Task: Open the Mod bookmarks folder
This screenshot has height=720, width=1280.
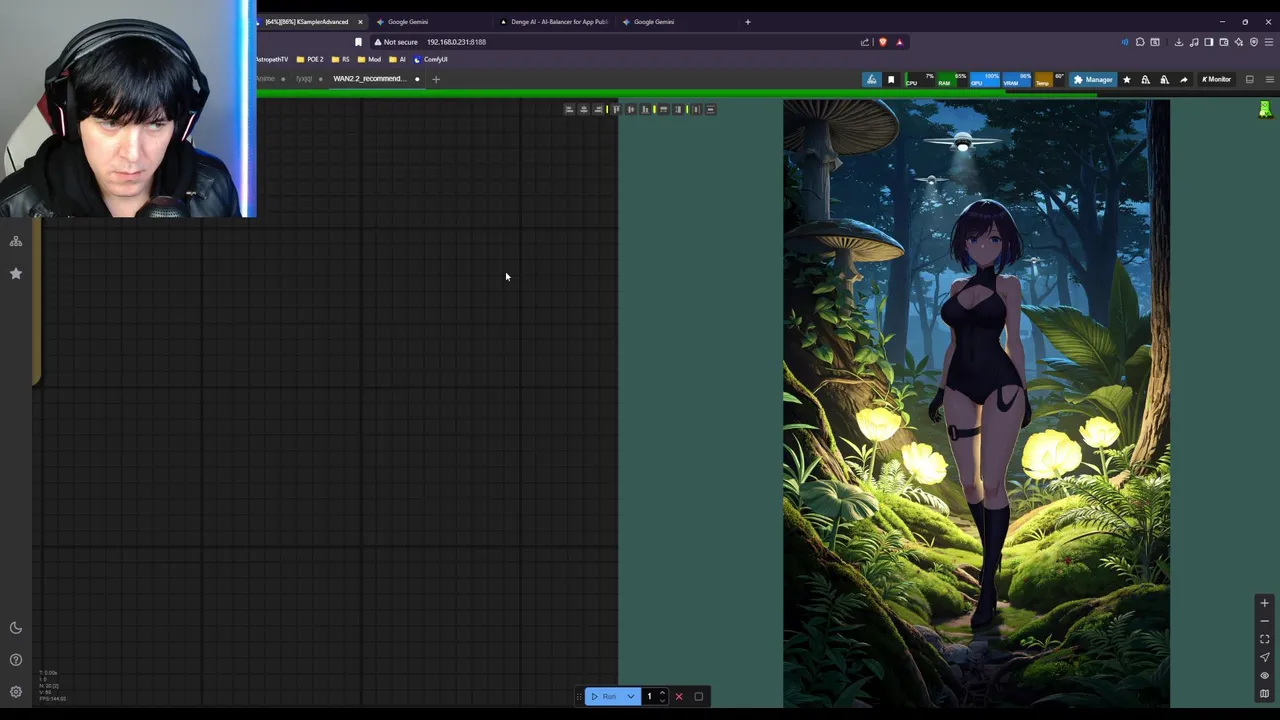Action: tap(369, 59)
